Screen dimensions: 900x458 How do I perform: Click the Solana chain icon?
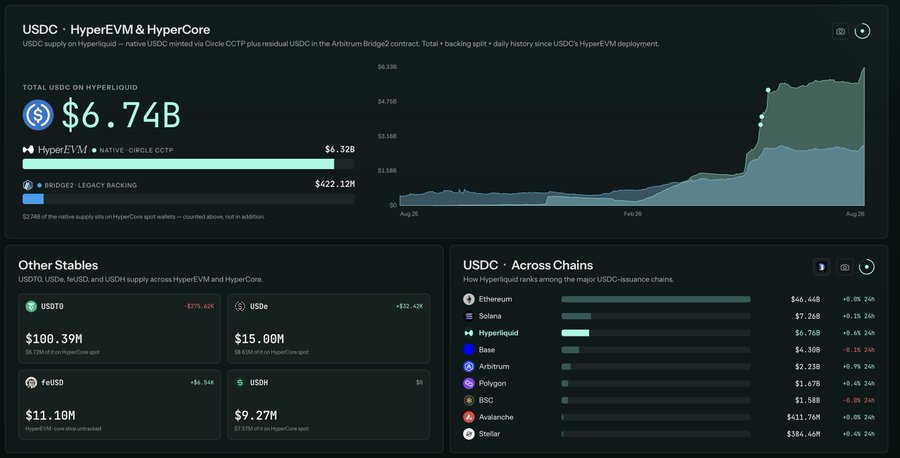click(x=469, y=316)
